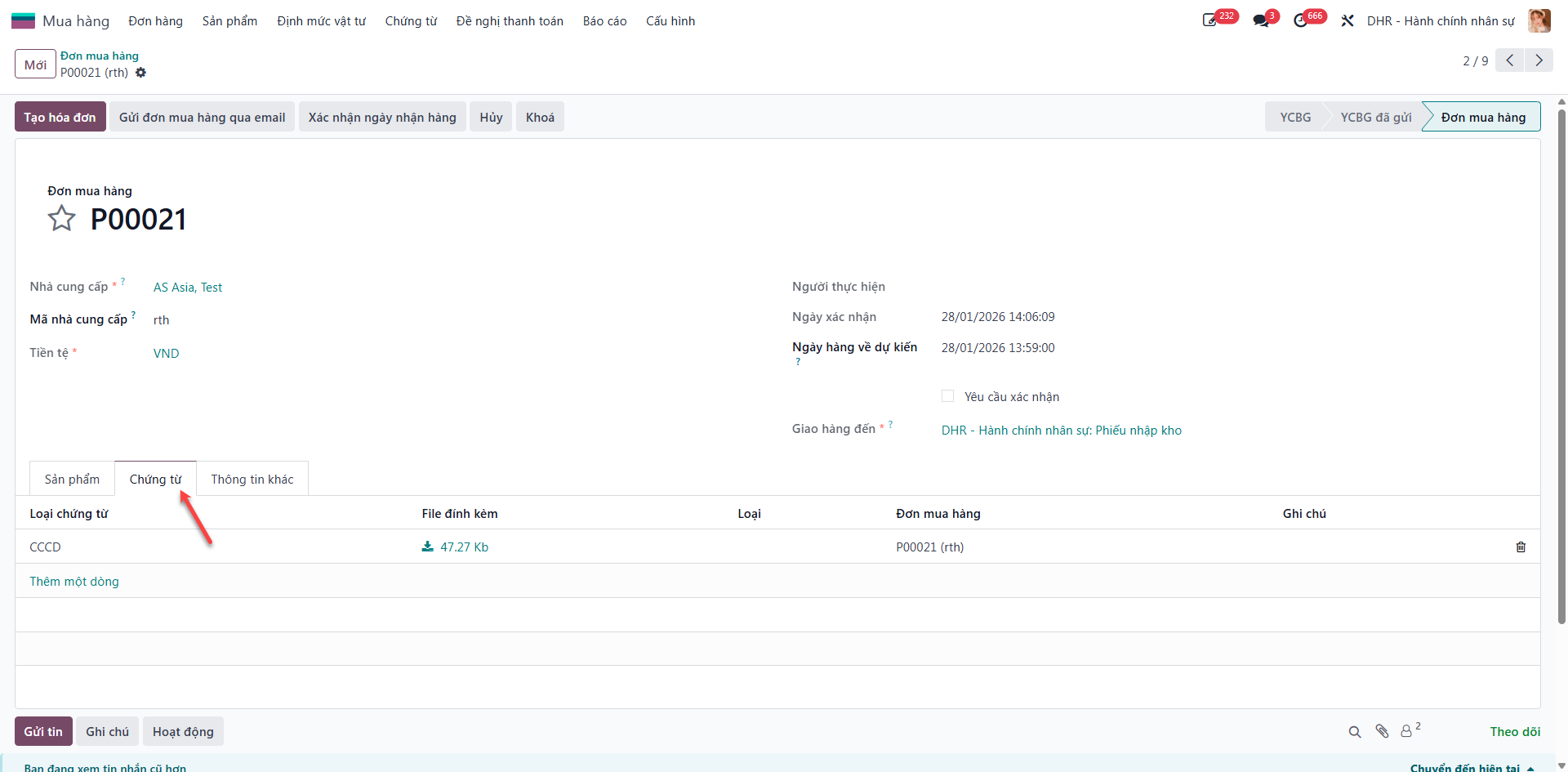Select the YCBG đã gửi status stage
Image resolution: width=1568 pixels, height=772 pixels.
click(x=1376, y=117)
